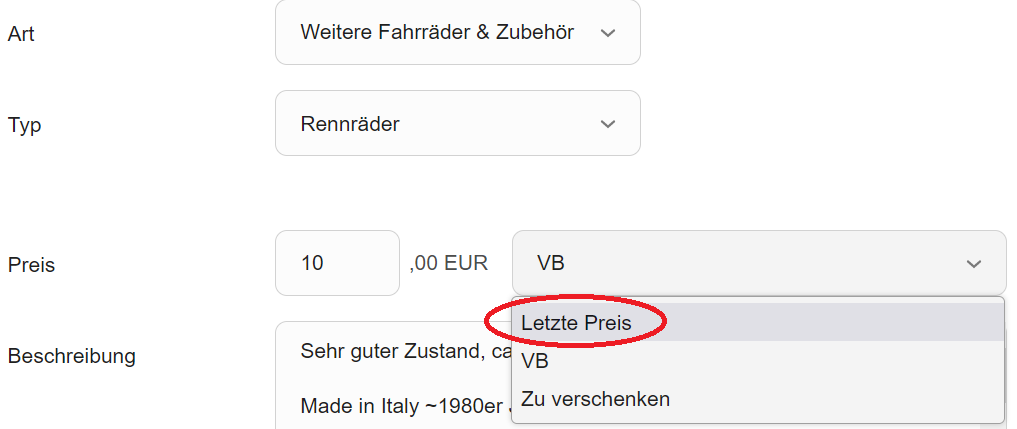Click the 'Sehr guter Zustand' description line
Viewport: 1017px width, 429px height.
click(x=392, y=352)
